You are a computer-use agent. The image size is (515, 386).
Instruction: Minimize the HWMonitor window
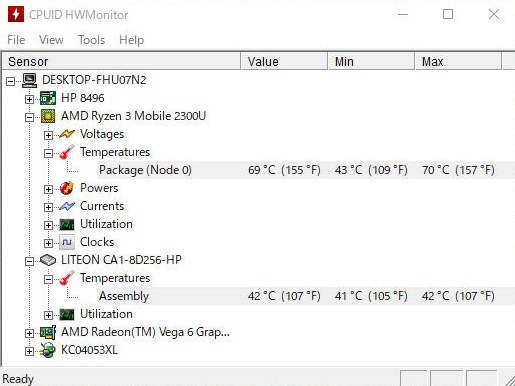click(403, 14)
